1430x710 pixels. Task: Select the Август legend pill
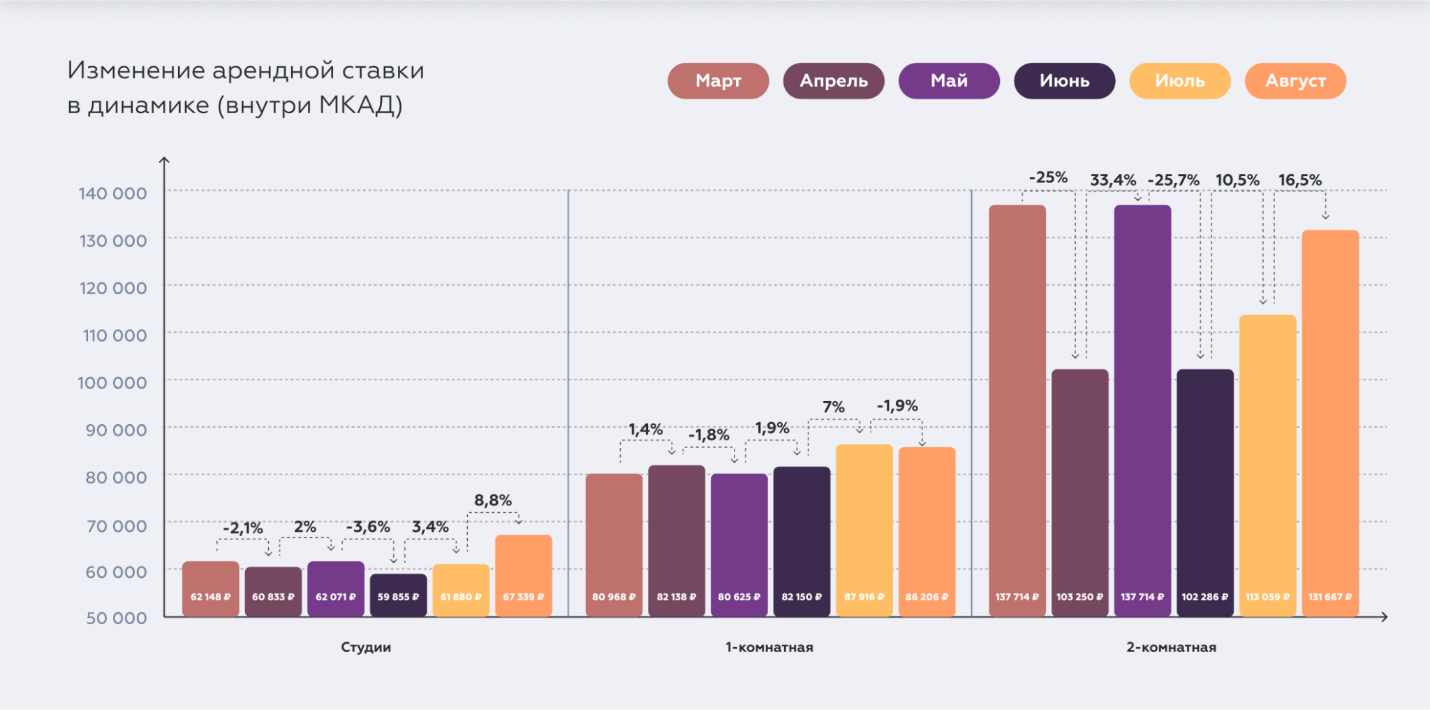[1295, 81]
